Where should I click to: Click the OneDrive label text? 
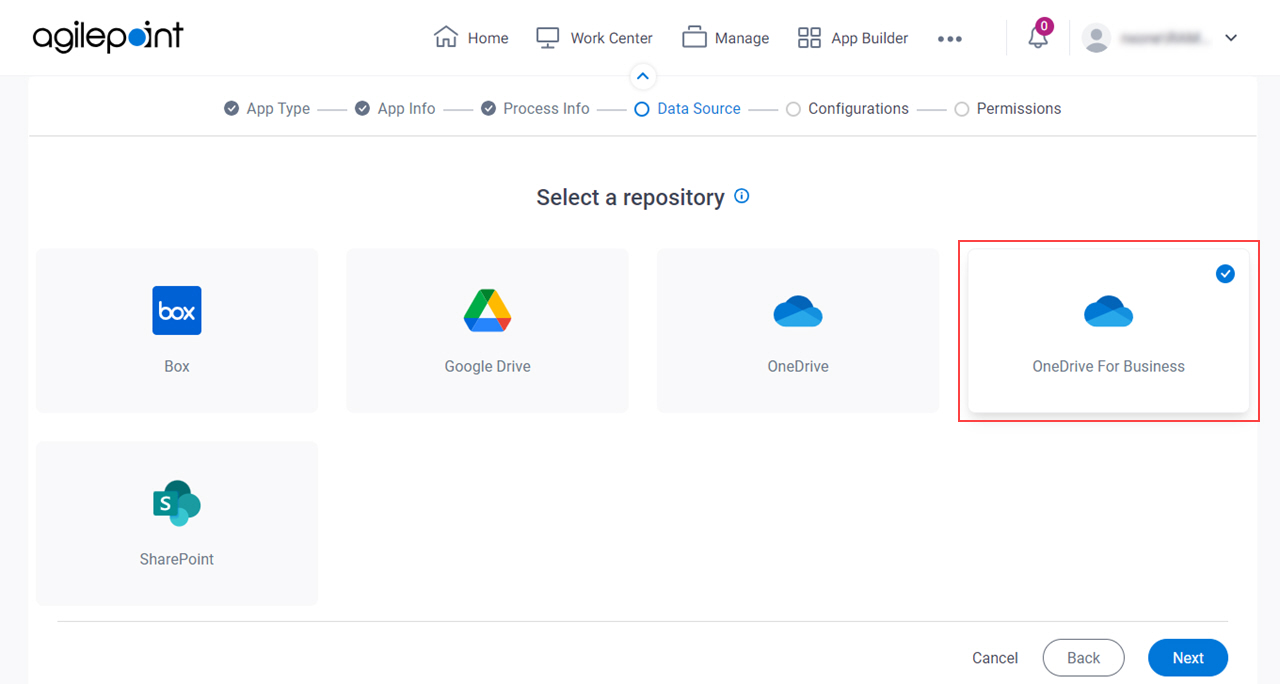(x=798, y=366)
